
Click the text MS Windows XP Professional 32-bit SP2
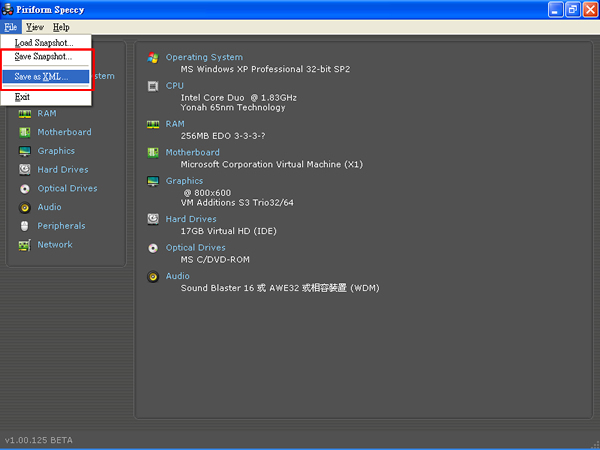pyautogui.click(x=265, y=69)
